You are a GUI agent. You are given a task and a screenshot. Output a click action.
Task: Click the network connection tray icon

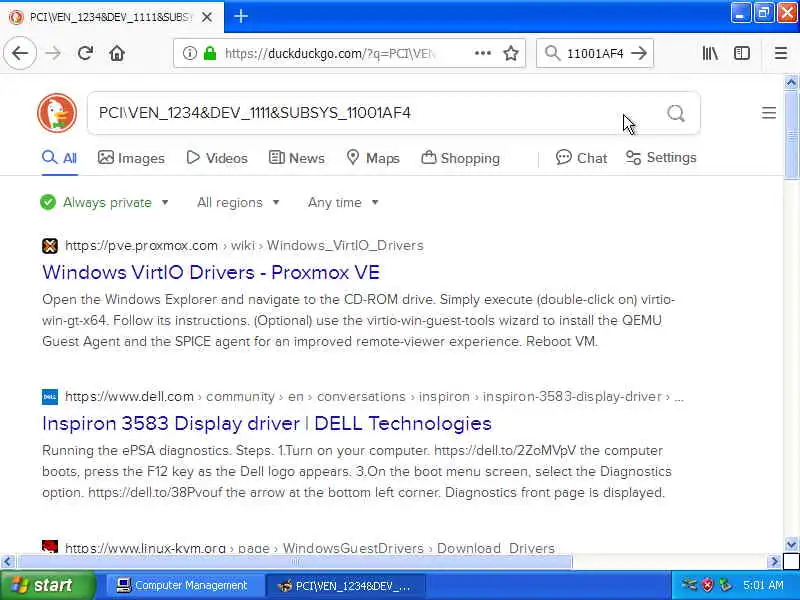click(689, 585)
